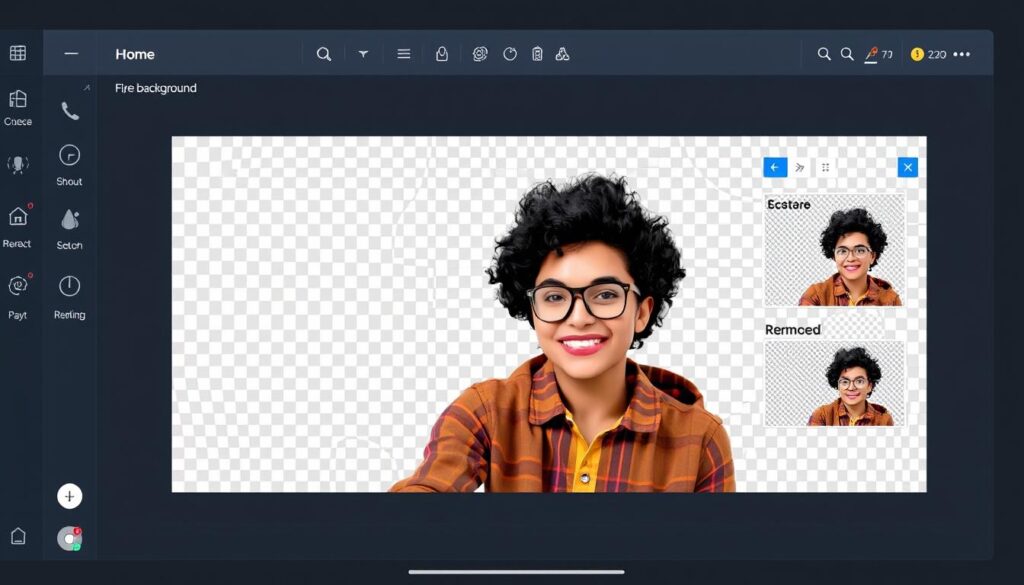Viewport: 1024px width, 585px height.
Task: Click the Fire background label
Action: (x=155, y=88)
